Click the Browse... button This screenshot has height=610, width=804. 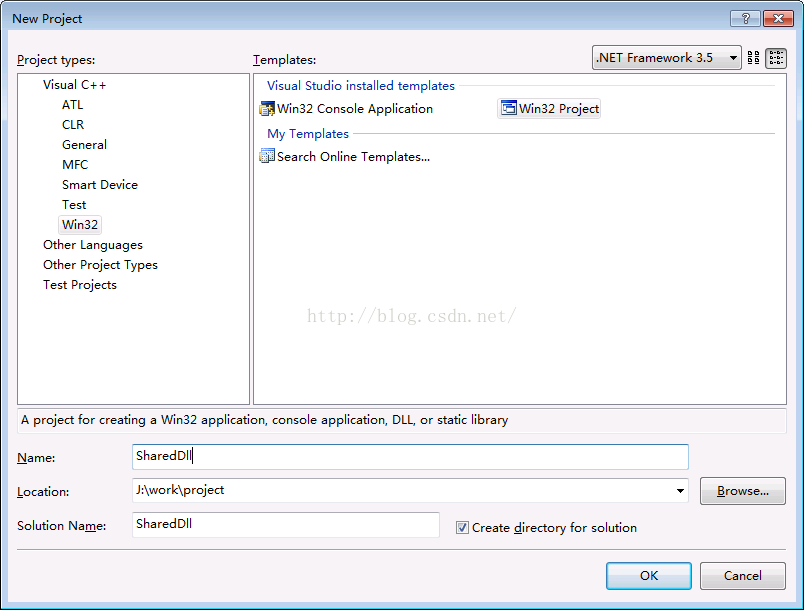(x=742, y=491)
